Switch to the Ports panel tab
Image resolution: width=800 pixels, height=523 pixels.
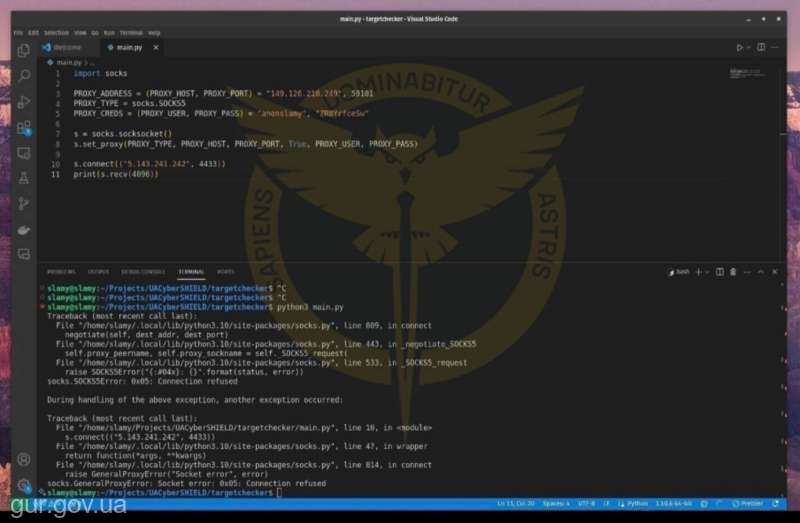click(225, 271)
